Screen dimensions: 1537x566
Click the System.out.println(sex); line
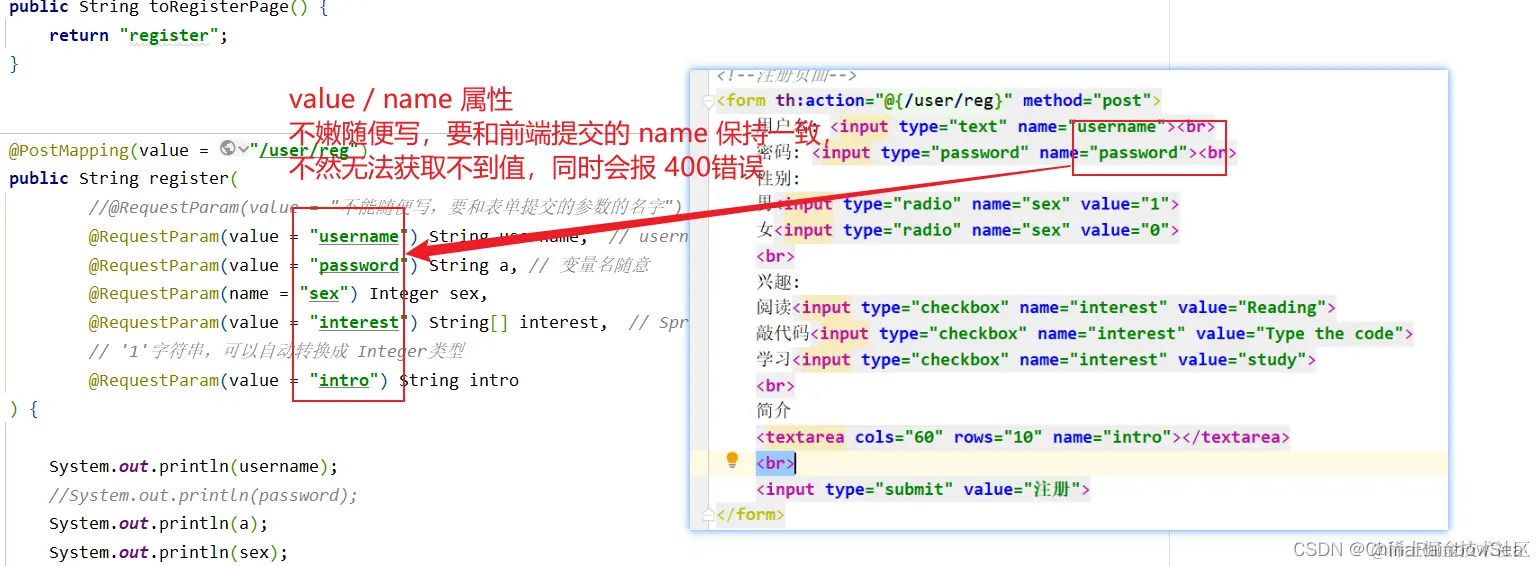(169, 553)
